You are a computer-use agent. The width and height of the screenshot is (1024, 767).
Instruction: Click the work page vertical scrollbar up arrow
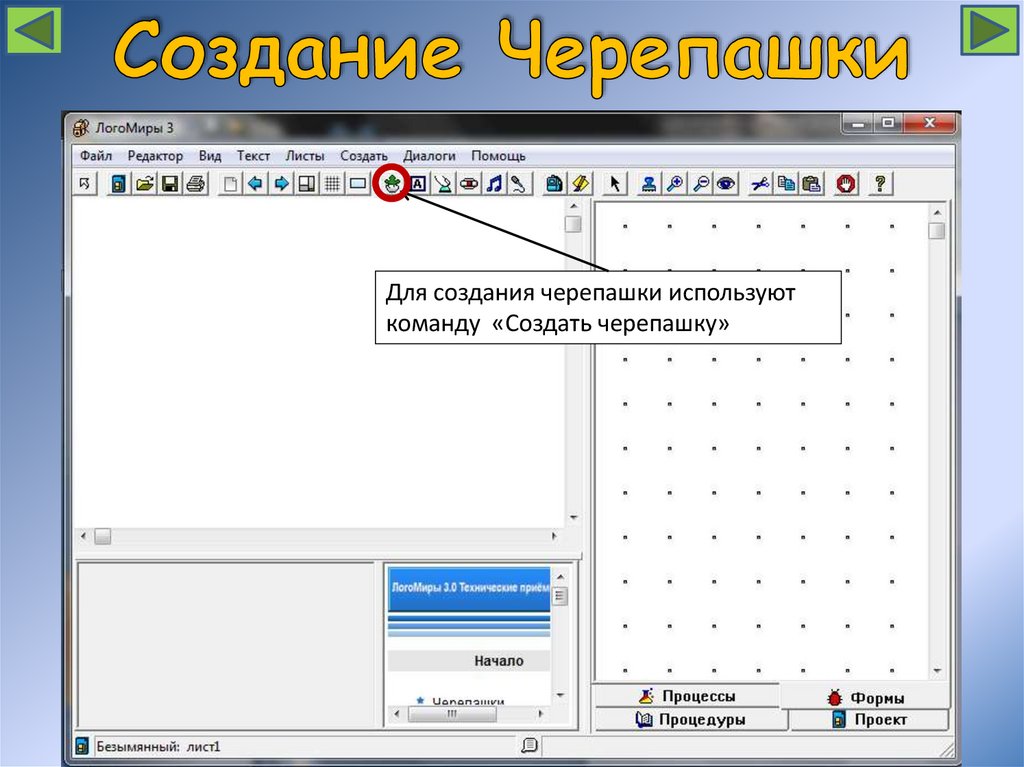tap(573, 206)
